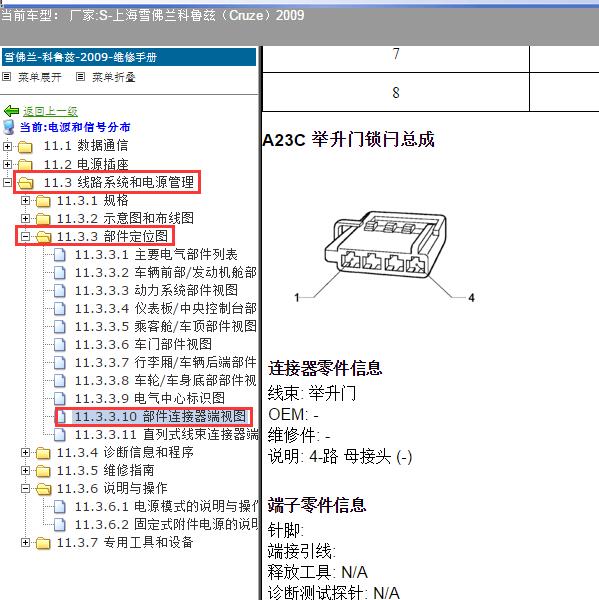Click the page icon of 11.3.3.6
This screenshot has height=600, width=599.
[60, 345]
